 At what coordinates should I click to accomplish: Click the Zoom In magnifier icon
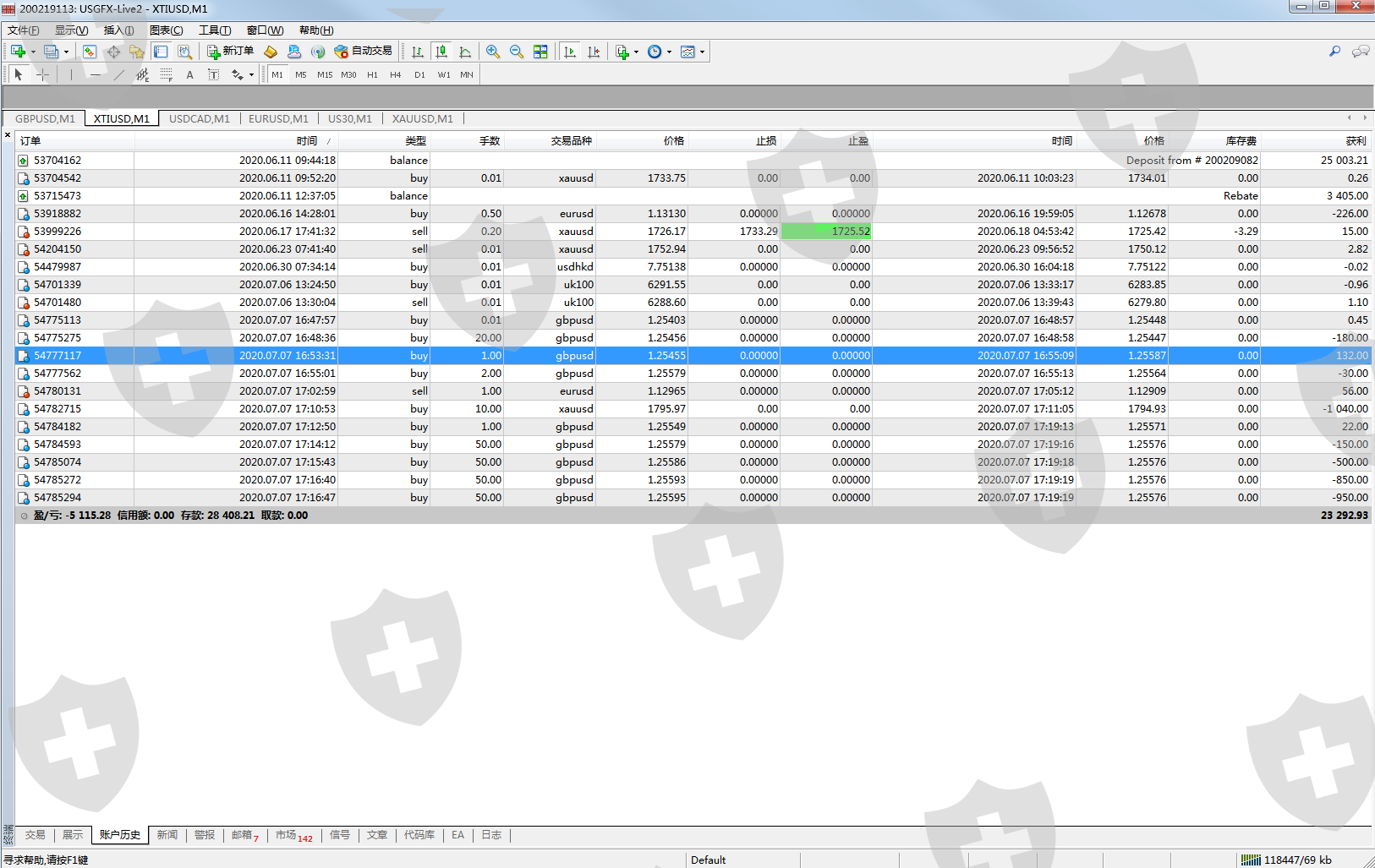[x=493, y=52]
